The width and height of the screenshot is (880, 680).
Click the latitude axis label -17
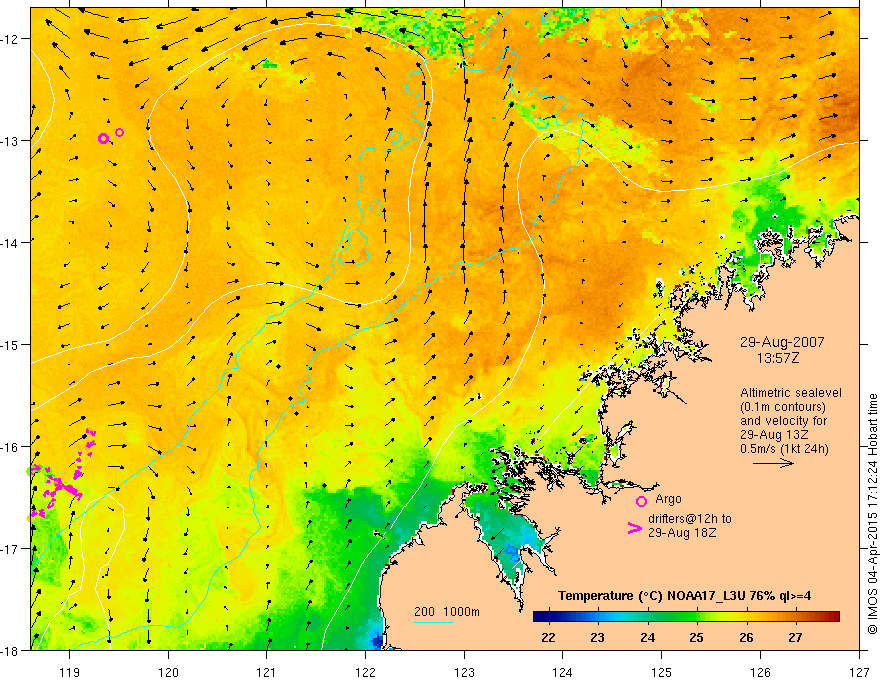pos(11,549)
